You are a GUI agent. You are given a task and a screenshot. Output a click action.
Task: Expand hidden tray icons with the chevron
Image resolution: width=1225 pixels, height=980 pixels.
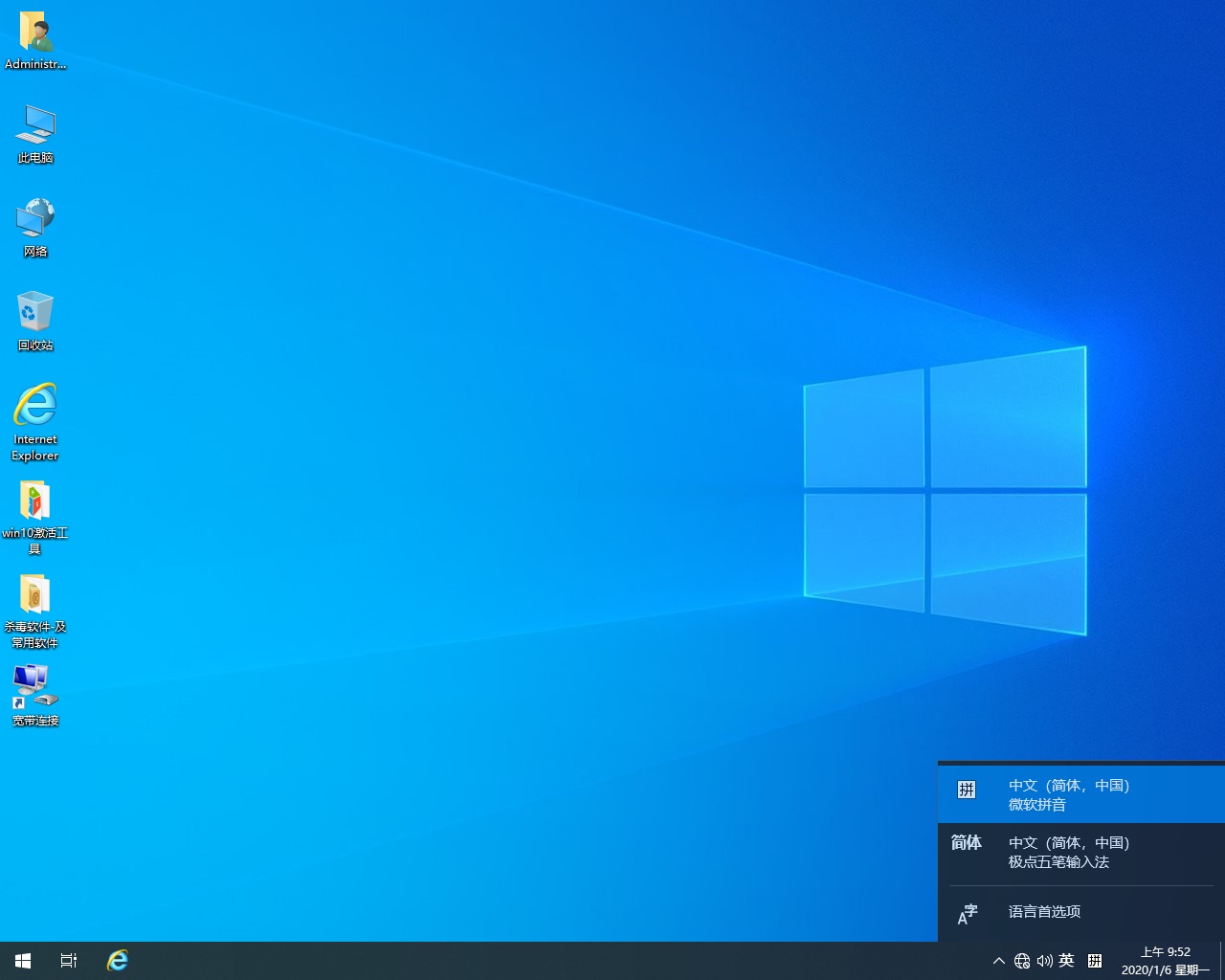(998, 961)
